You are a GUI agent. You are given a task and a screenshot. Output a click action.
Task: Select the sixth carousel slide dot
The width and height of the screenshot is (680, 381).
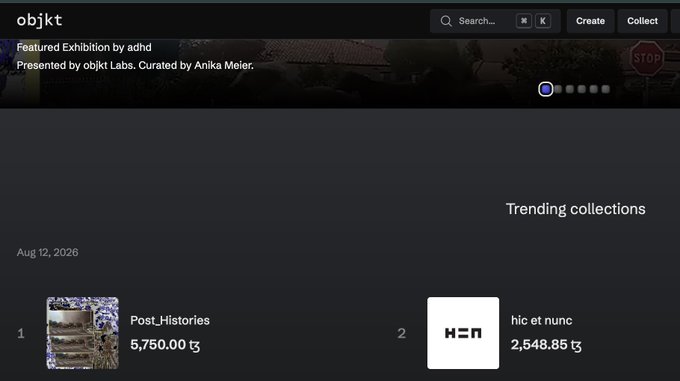click(605, 89)
